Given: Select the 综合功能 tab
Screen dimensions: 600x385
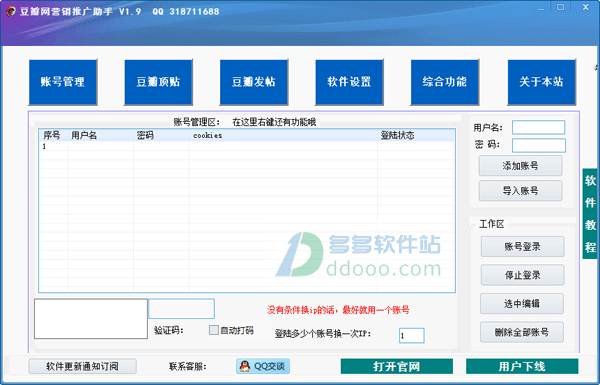Looking at the screenshot, I should (445, 82).
